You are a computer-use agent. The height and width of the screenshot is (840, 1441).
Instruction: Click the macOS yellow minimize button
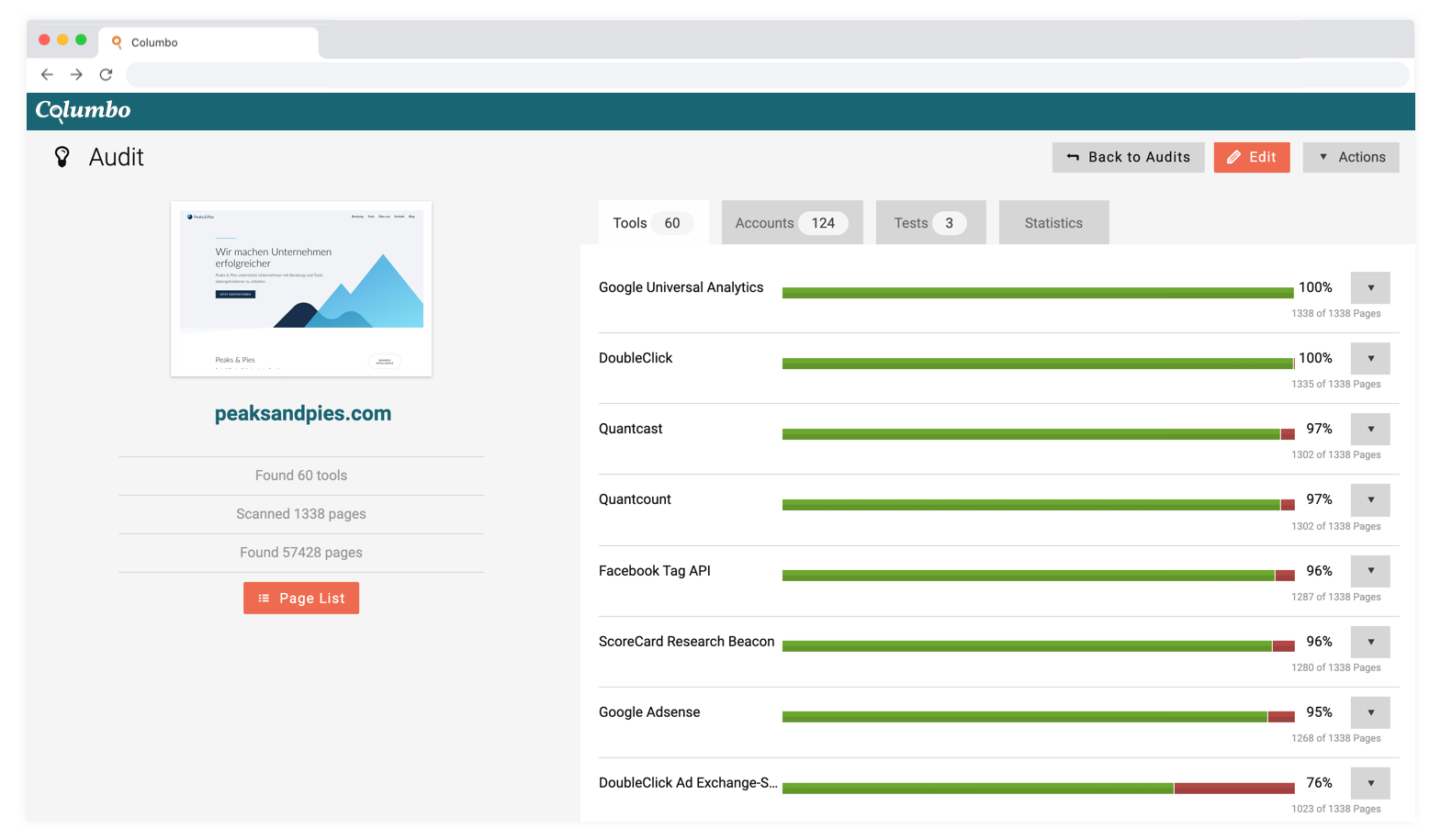[62, 39]
